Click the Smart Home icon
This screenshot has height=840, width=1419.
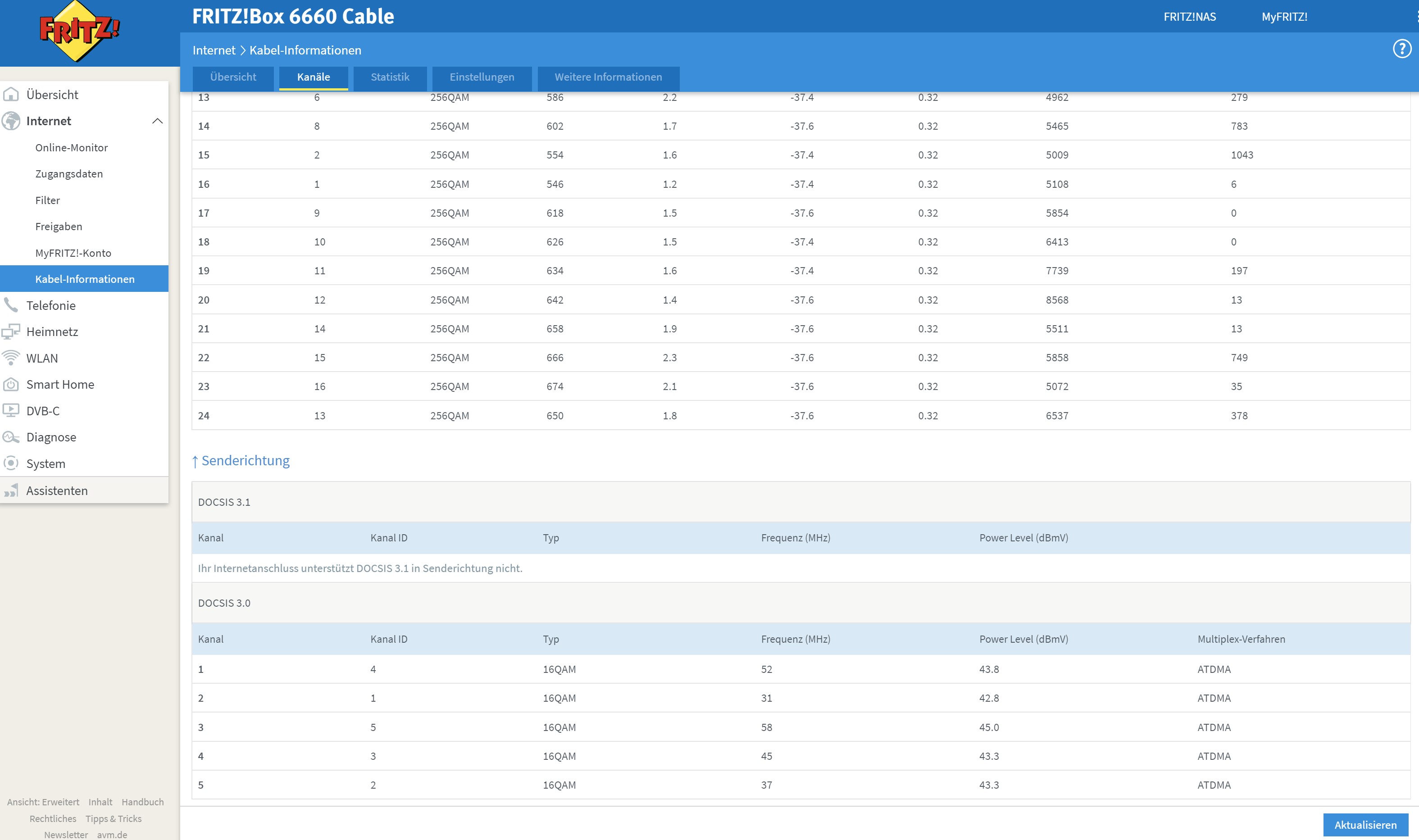(x=11, y=384)
